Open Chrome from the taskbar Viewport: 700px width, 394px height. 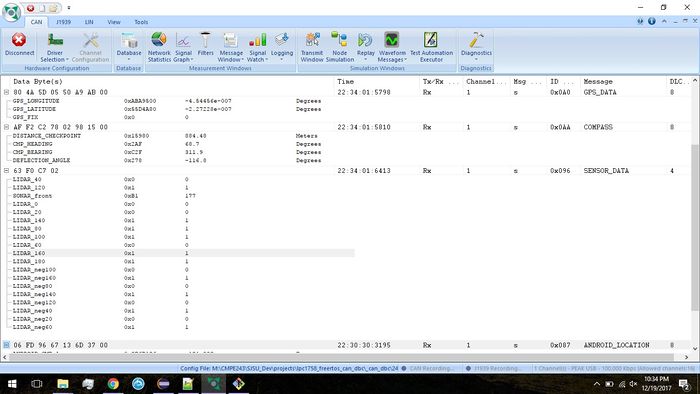113,384
